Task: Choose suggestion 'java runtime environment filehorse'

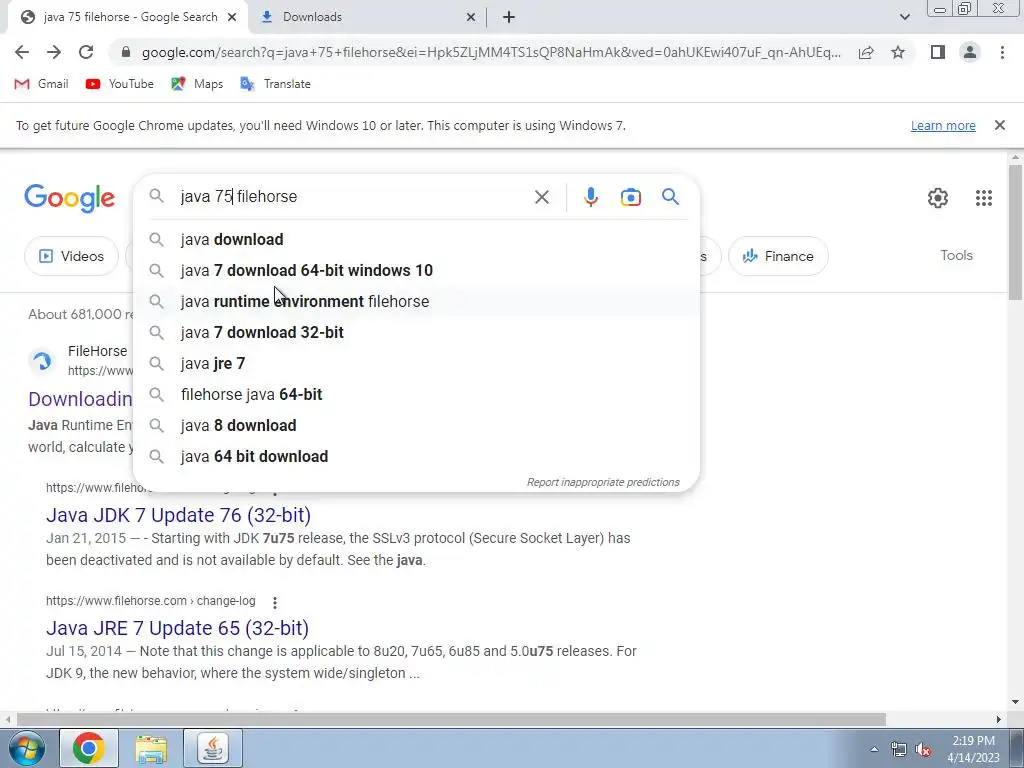Action: 416,301
